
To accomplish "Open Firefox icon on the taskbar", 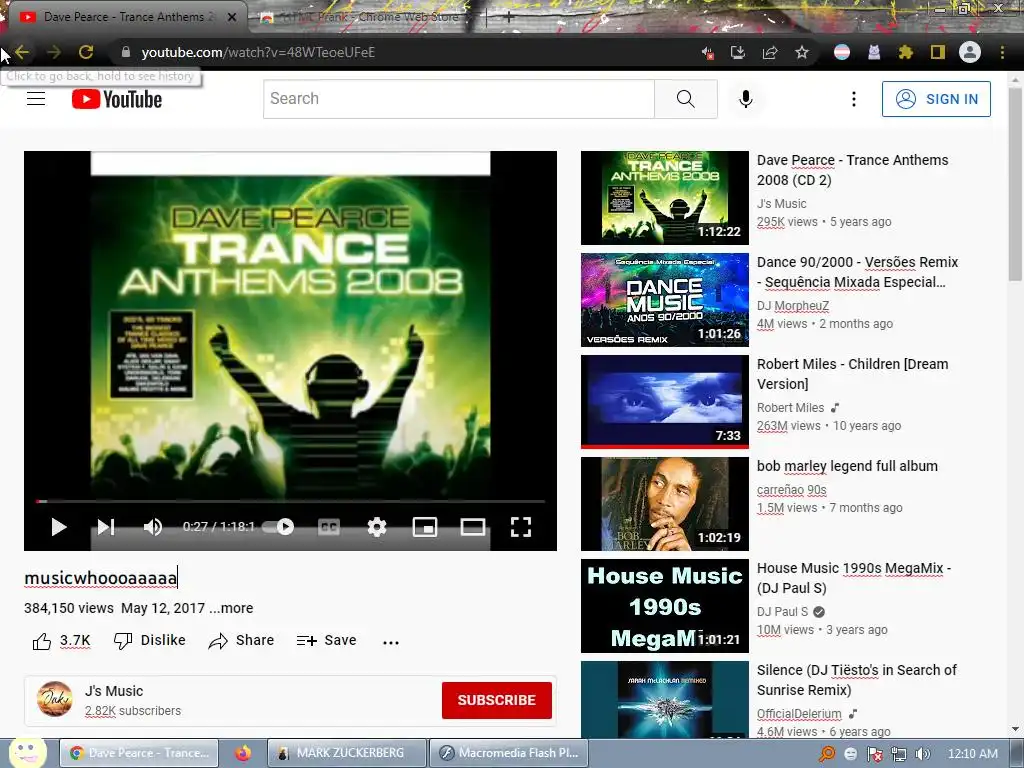I will [243, 753].
